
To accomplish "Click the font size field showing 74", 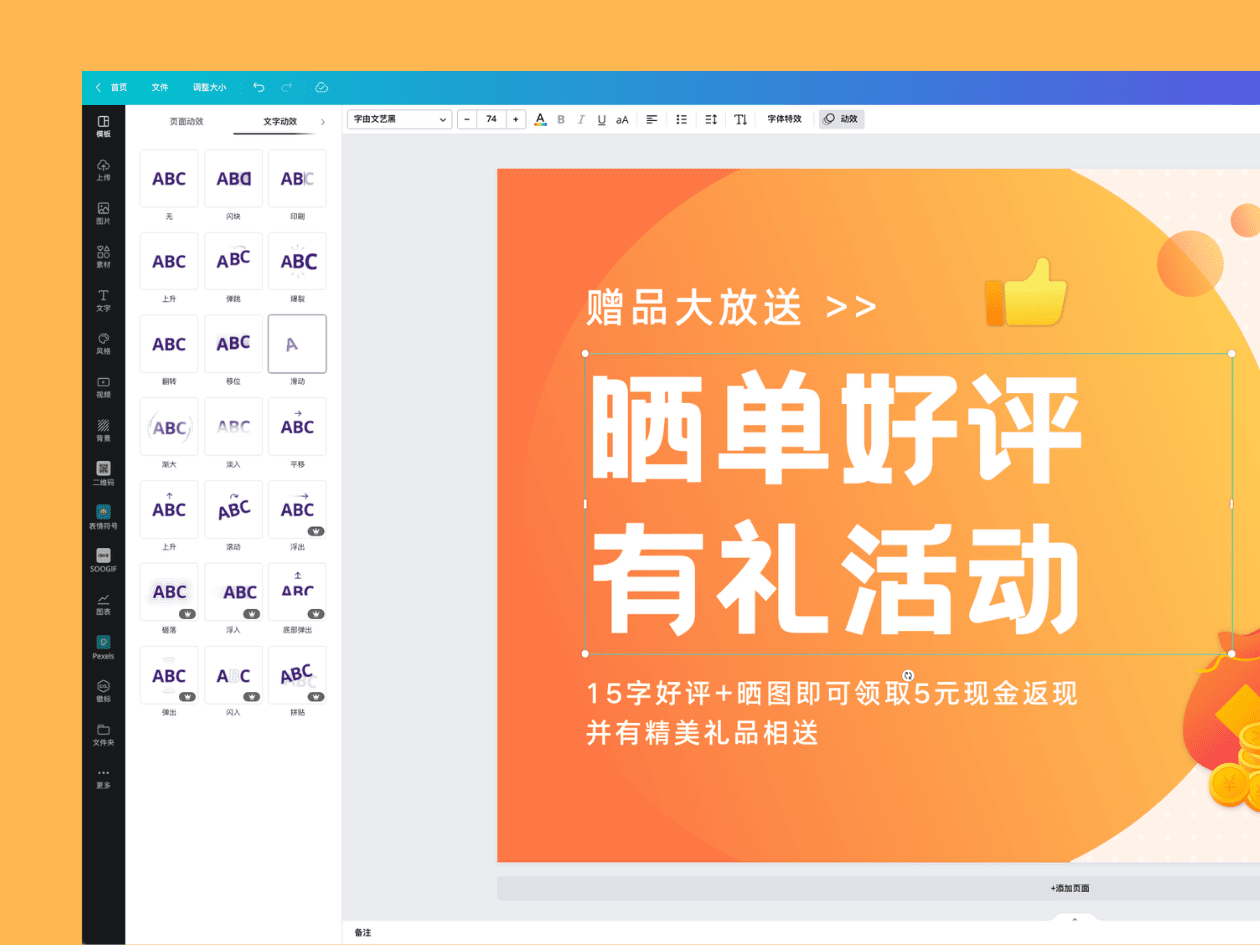I will tap(491, 119).
